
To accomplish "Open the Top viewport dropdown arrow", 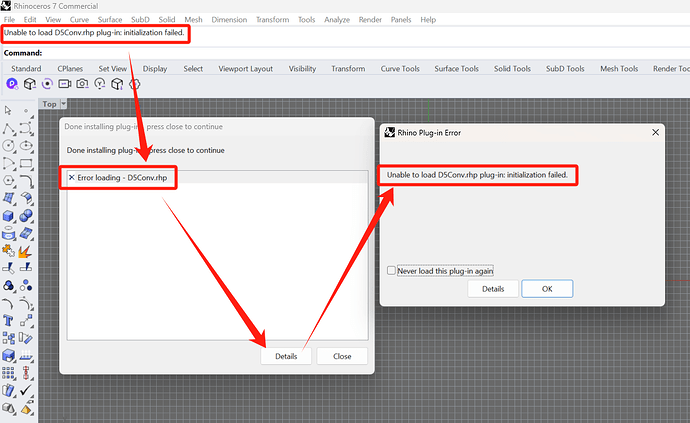I will (63, 104).
